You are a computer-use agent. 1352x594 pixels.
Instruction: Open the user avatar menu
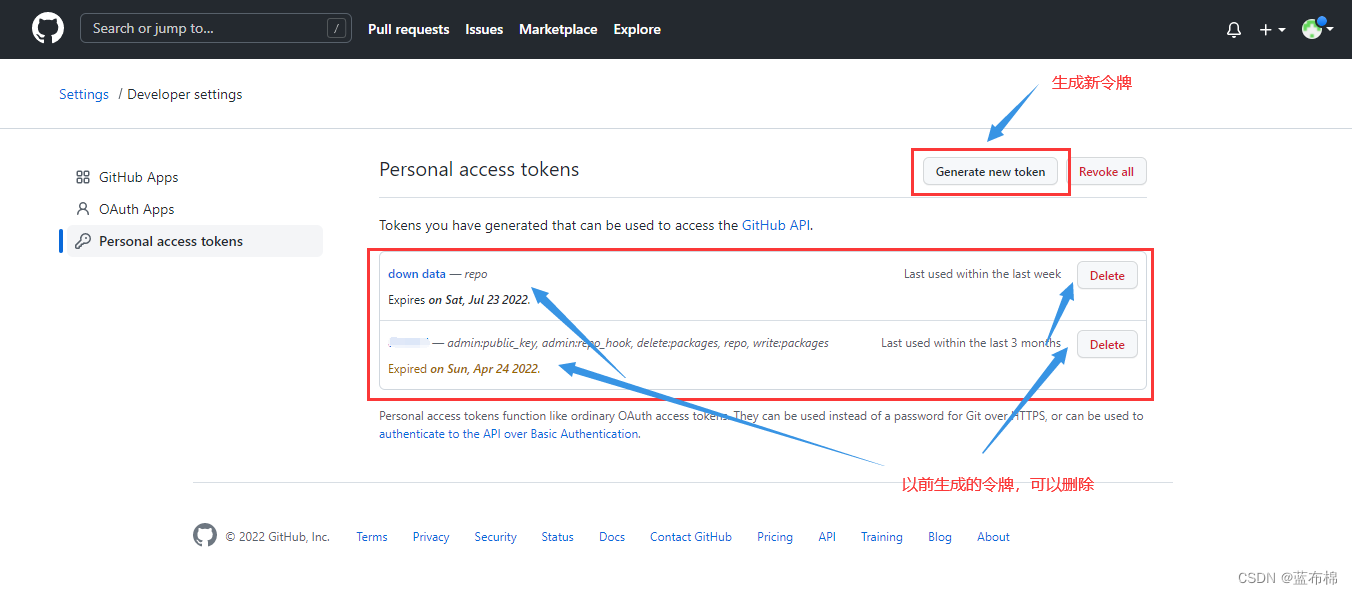point(1317,29)
